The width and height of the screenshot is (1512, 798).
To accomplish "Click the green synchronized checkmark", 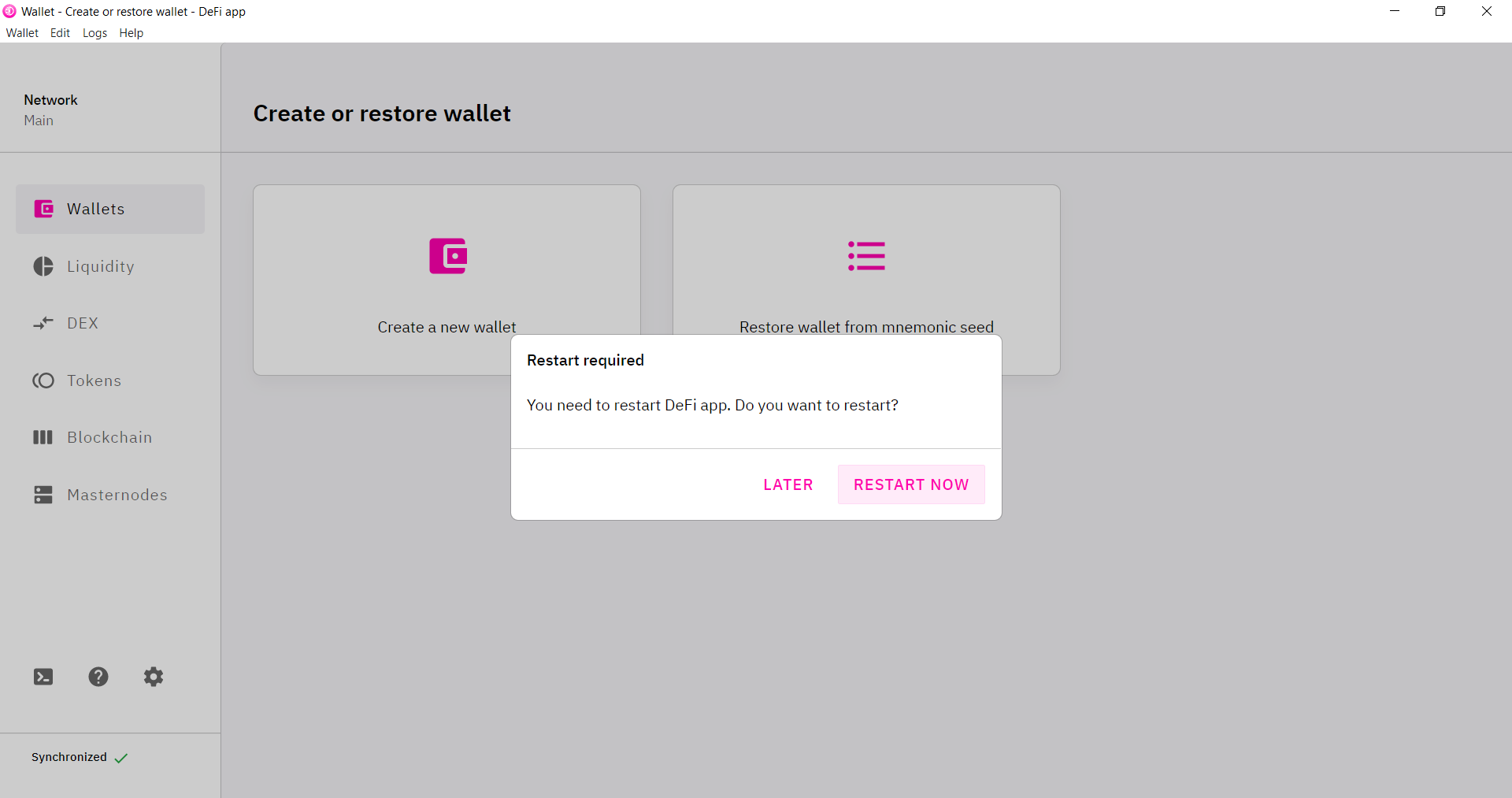I will pos(120,758).
